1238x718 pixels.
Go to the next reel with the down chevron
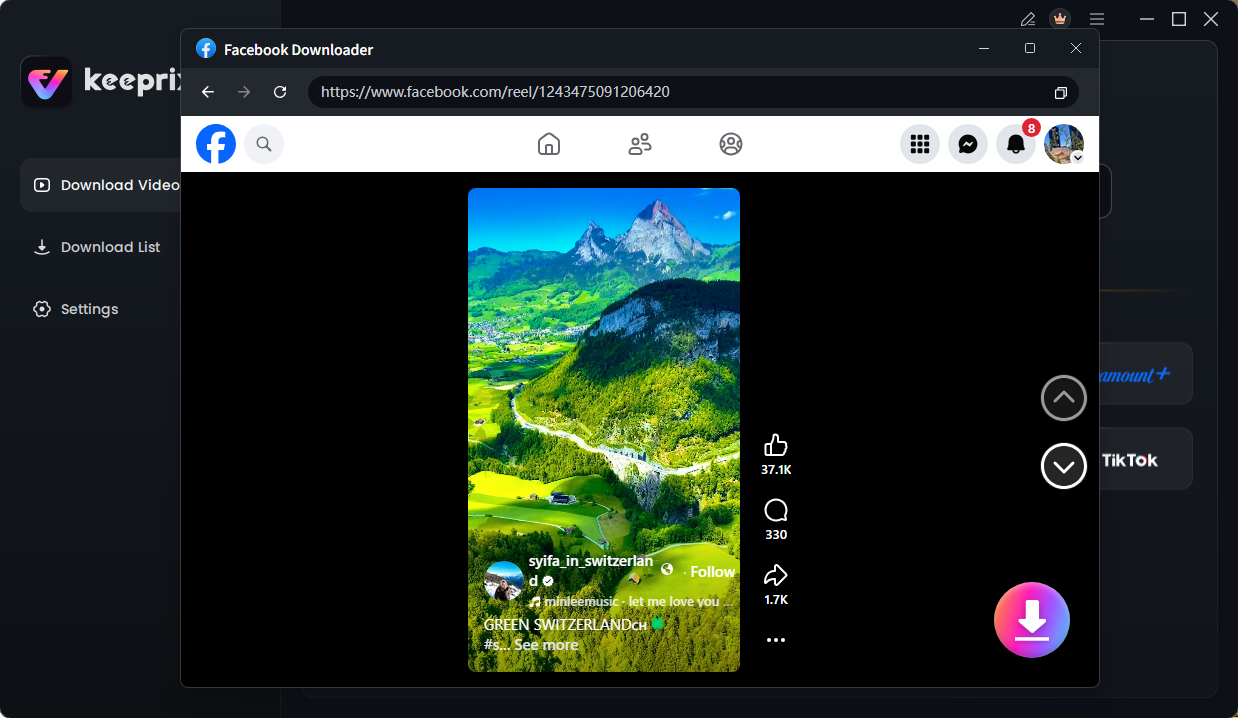(1063, 466)
